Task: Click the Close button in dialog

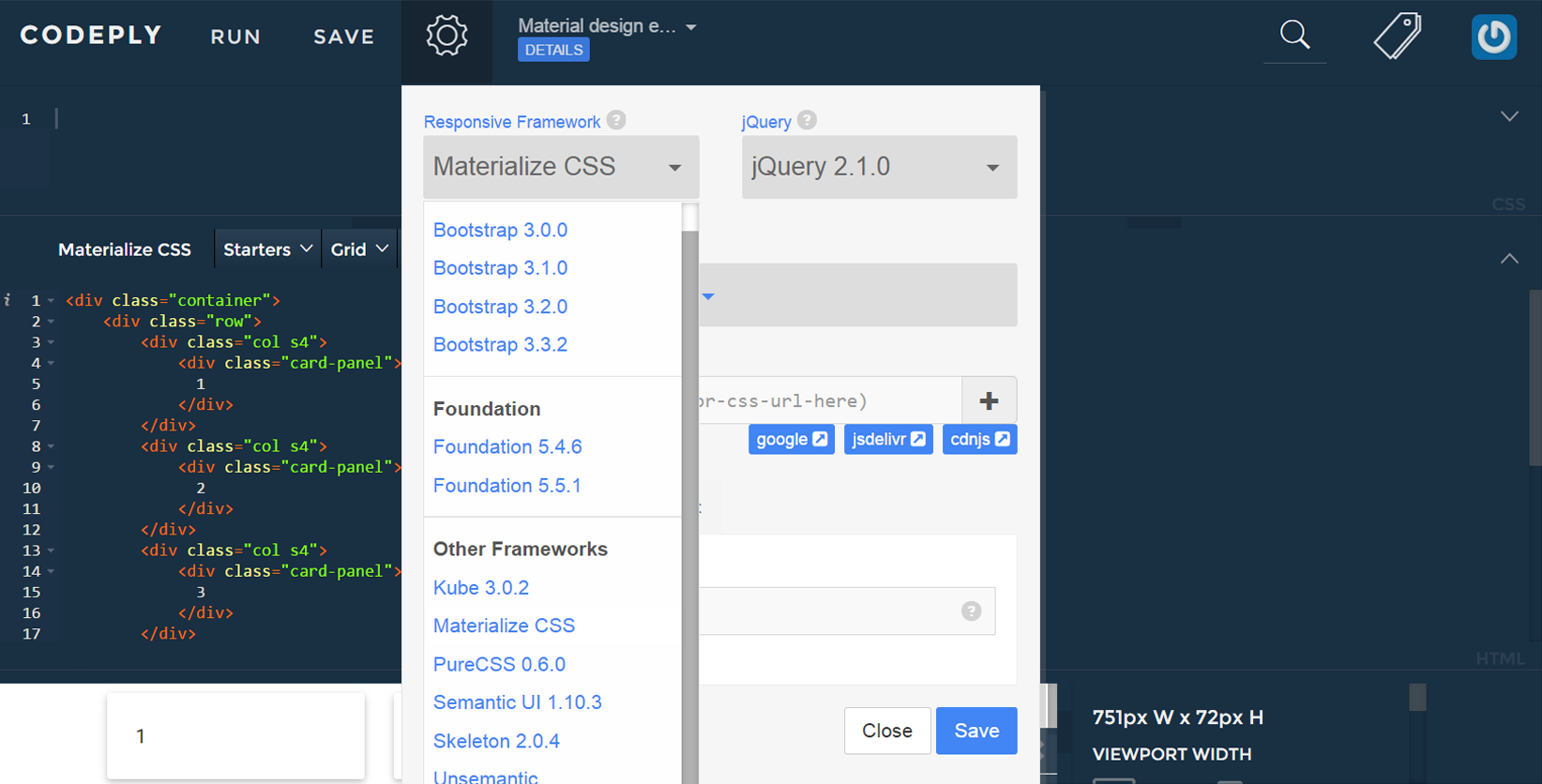Action: coord(887,731)
